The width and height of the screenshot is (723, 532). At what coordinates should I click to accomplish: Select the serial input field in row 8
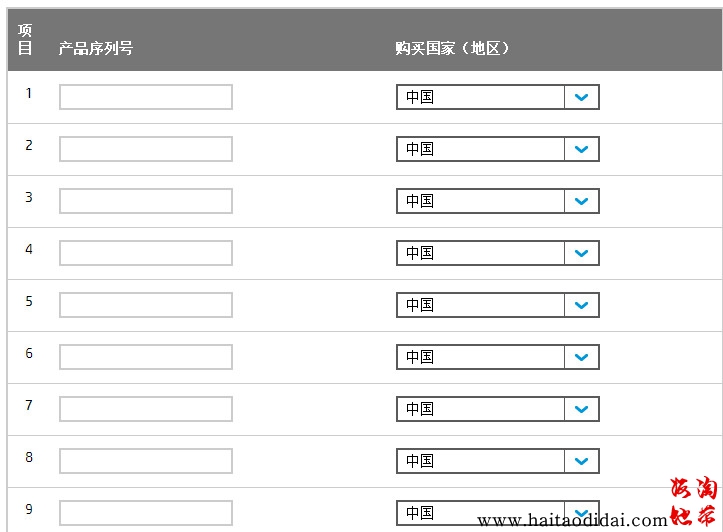click(x=146, y=461)
